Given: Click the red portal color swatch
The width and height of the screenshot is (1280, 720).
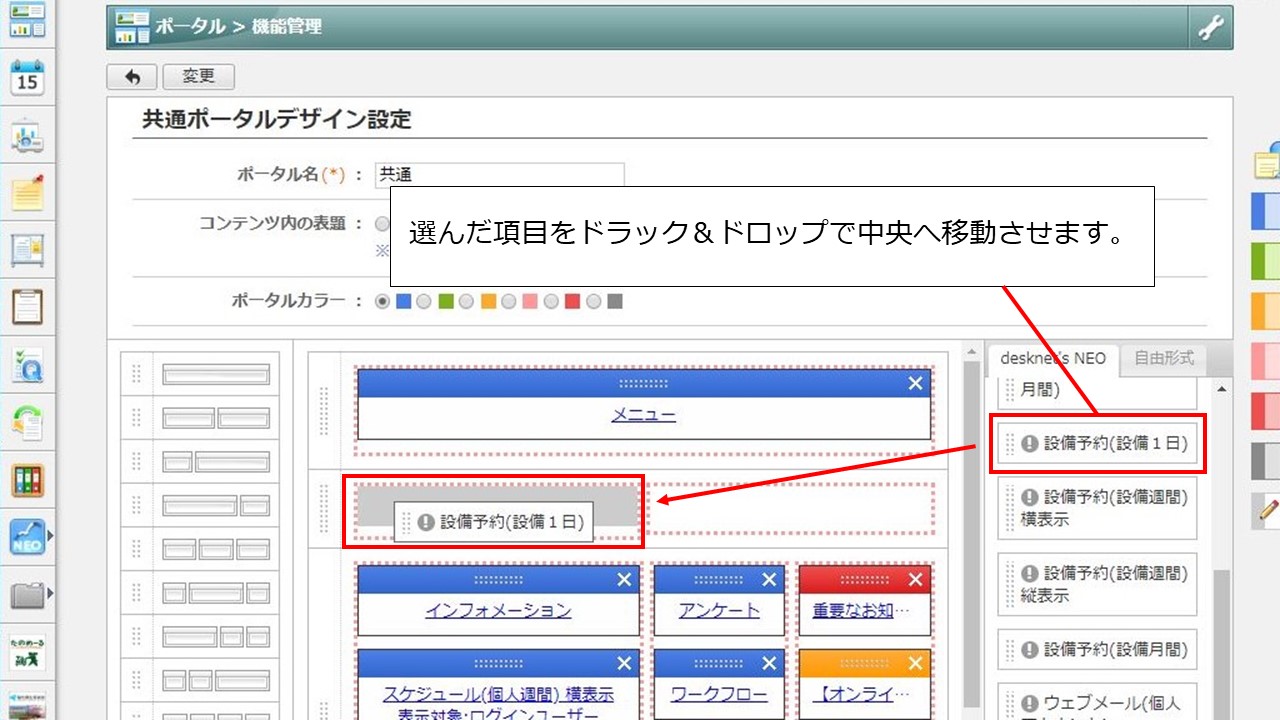Looking at the screenshot, I should click(x=572, y=301).
